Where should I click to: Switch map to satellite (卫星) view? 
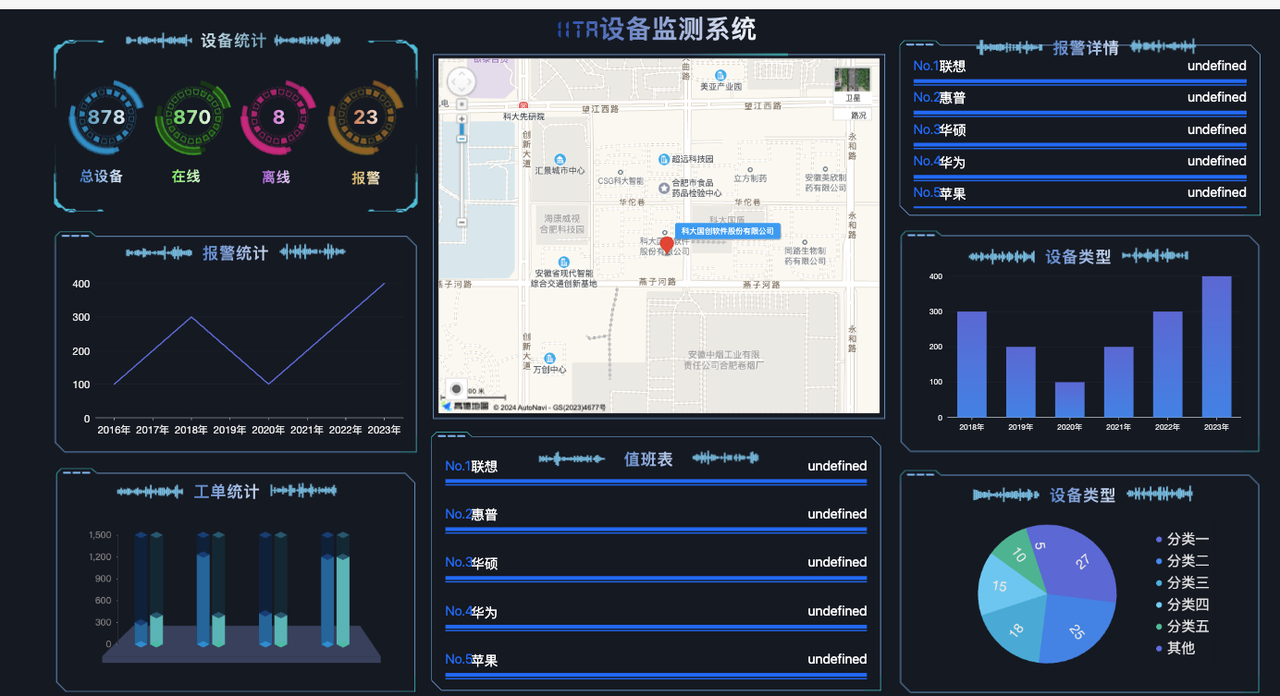[852, 85]
